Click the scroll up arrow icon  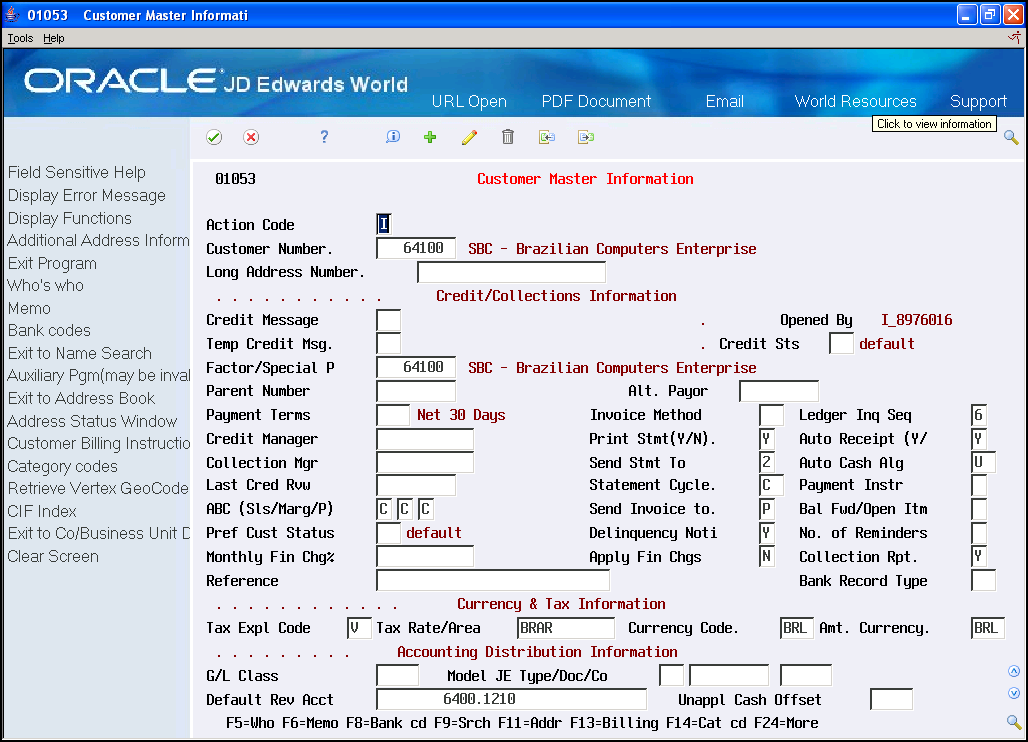1014,671
